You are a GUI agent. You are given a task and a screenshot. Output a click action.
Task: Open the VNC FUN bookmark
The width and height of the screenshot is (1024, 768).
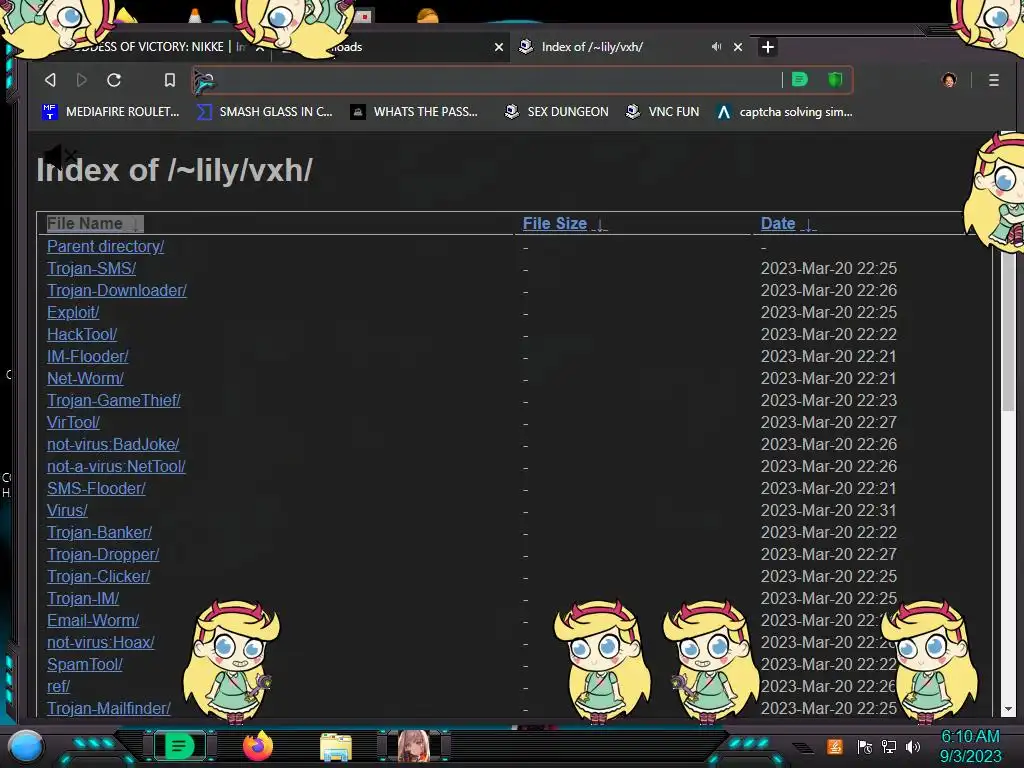coord(662,112)
